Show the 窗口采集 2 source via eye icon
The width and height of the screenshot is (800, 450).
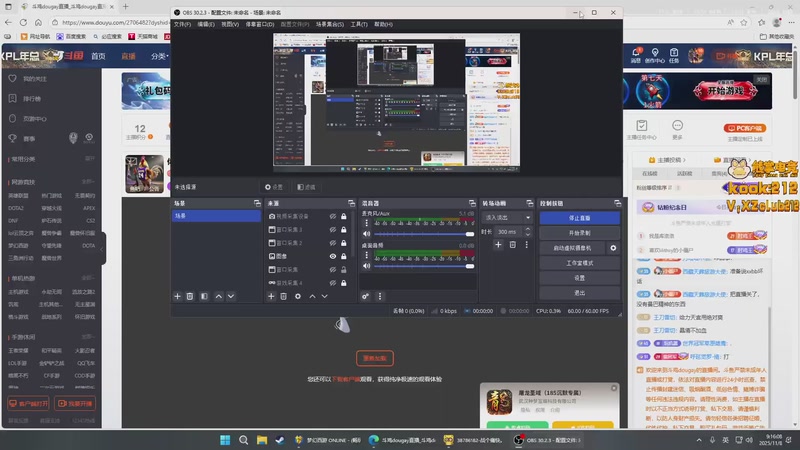pyautogui.click(x=333, y=243)
